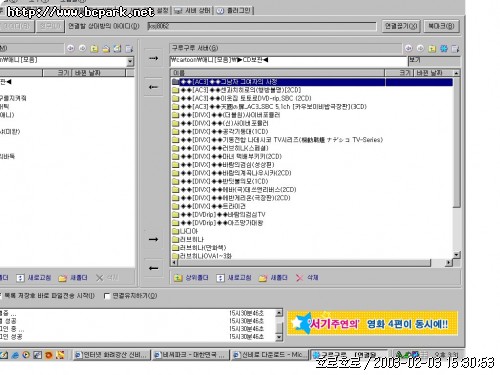Screen dimensions: 500x375
Task: Sort server list by 이름 column header
Action: point(277,73)
